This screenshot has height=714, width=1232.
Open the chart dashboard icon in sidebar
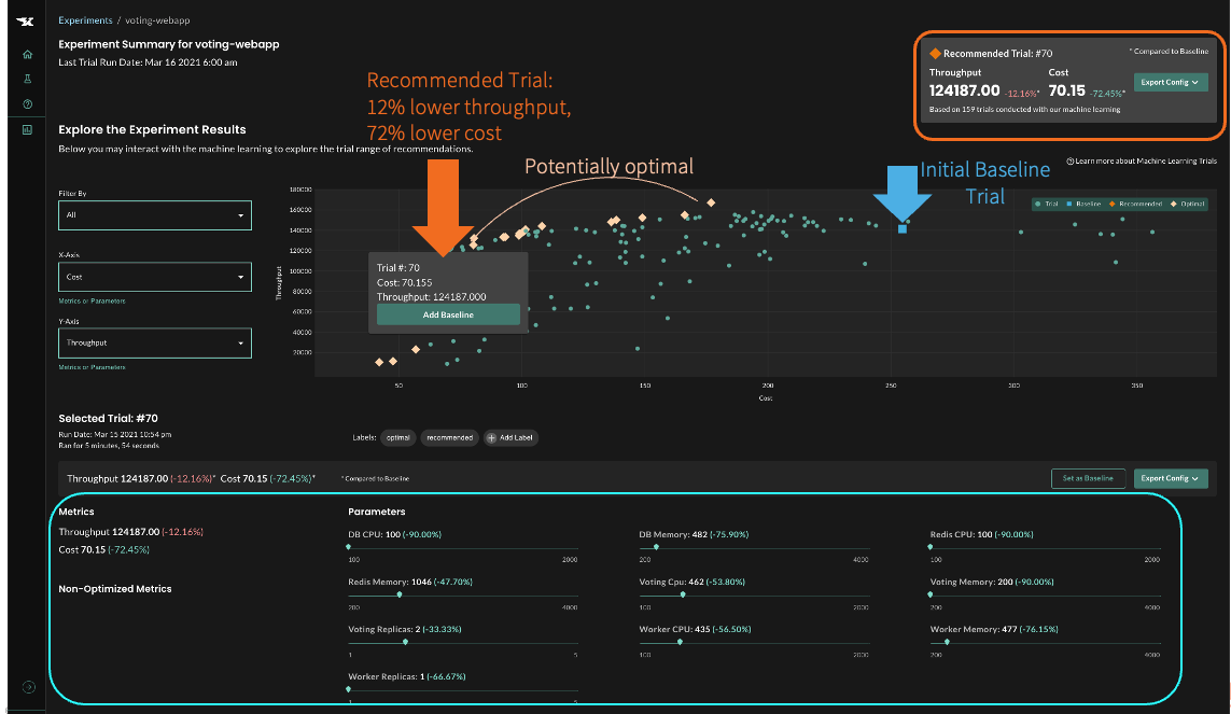(x=27, y=130)
